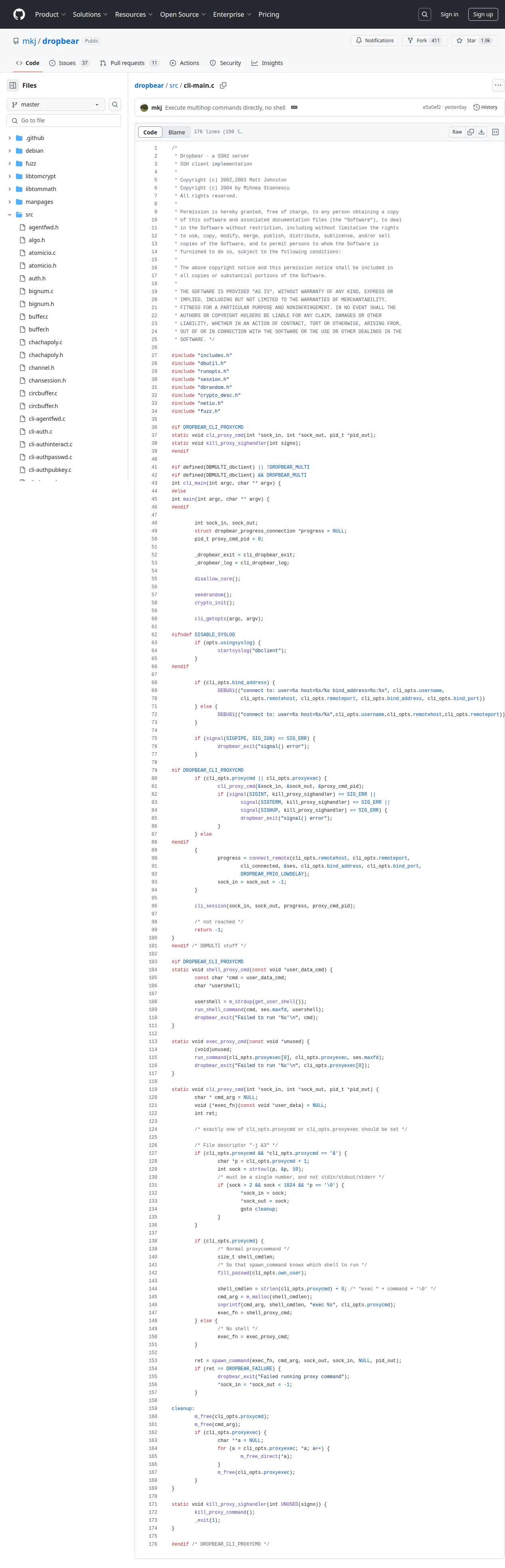Open the GitHub home logo
This screenshot has height=1568, width=505.
19,14
